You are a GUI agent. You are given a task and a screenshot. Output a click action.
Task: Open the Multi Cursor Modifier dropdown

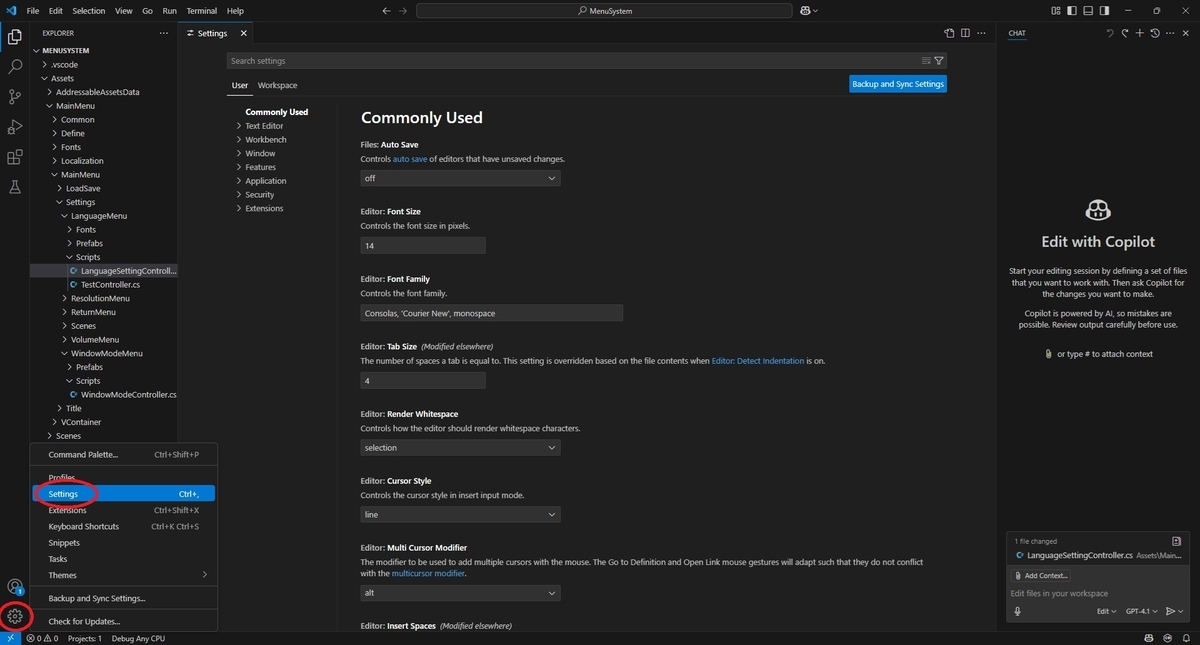pyautogui.click(x=460, y=593)
